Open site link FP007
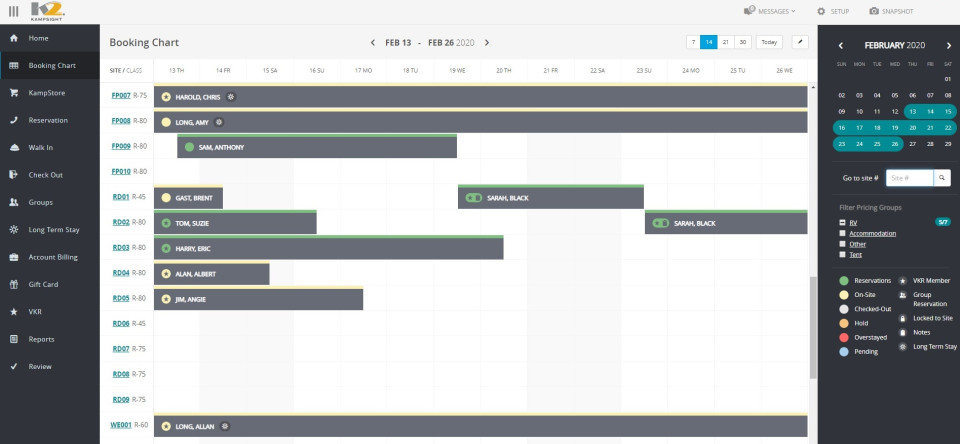 click(121, 96)
